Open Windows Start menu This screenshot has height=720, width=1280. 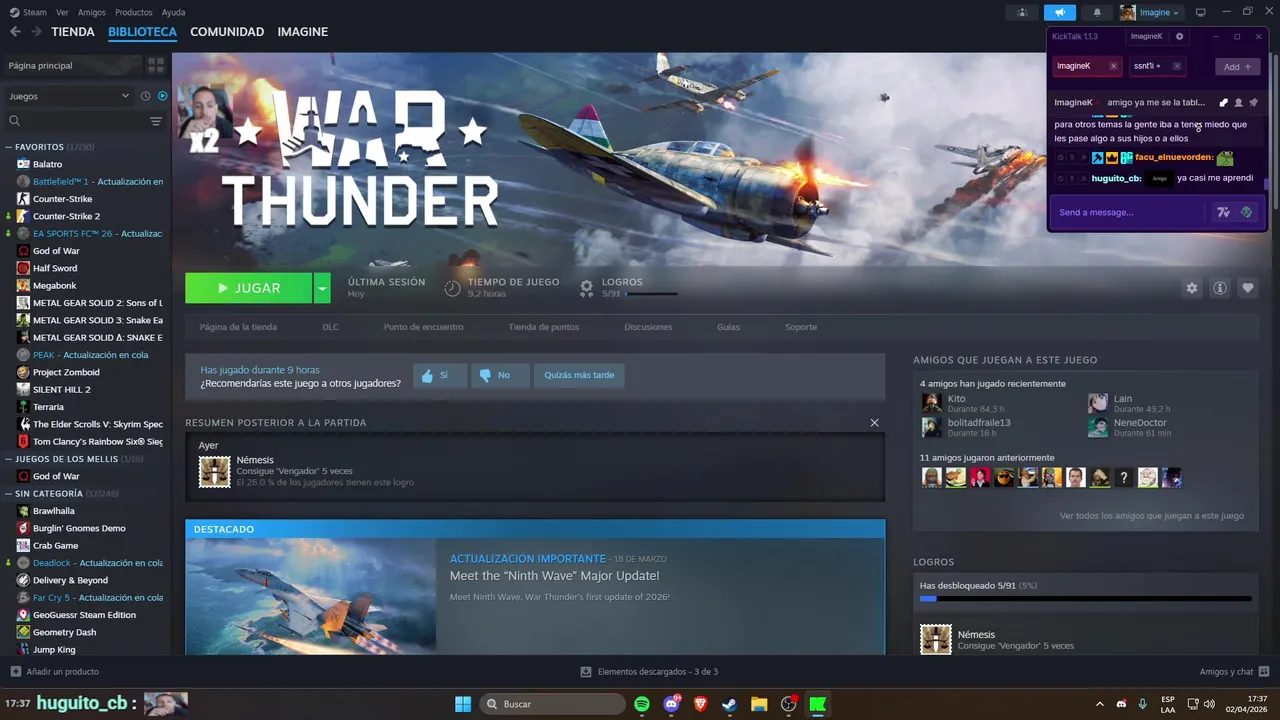click(463, 704)
